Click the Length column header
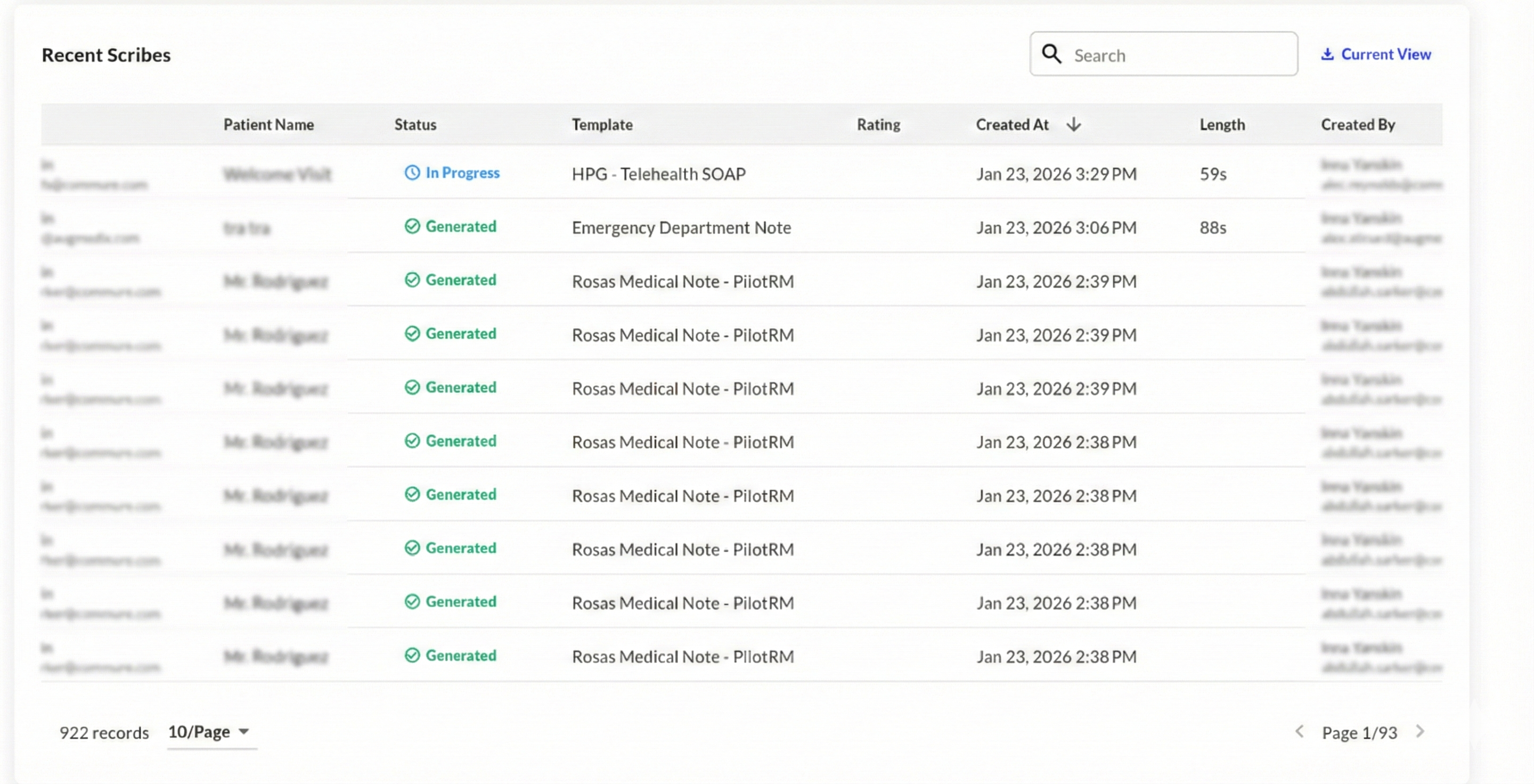The image size is (1534, 784). [x=1222, y=125]
